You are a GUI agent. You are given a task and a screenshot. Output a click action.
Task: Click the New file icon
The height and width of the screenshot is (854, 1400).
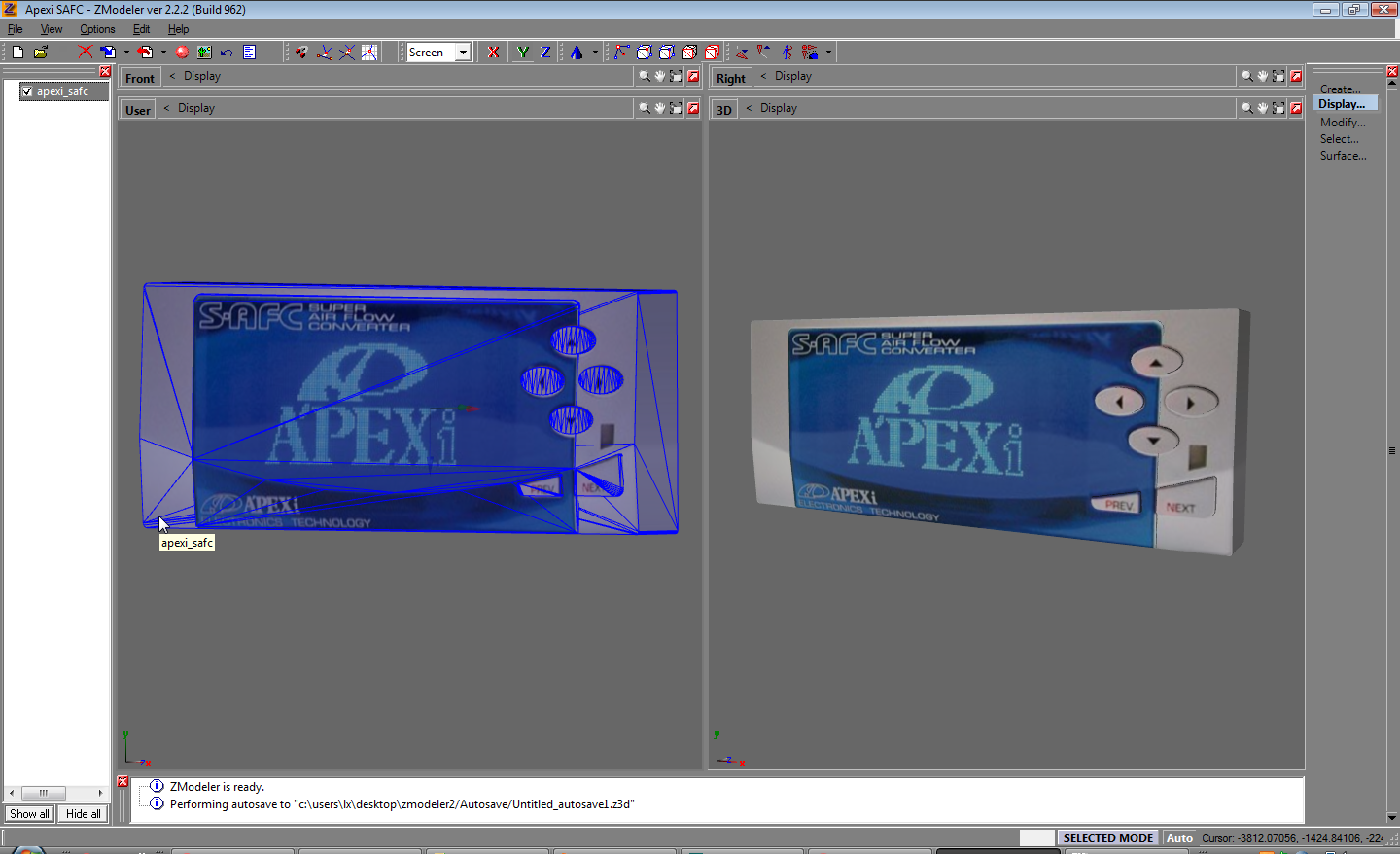click(x=17, y=52)
